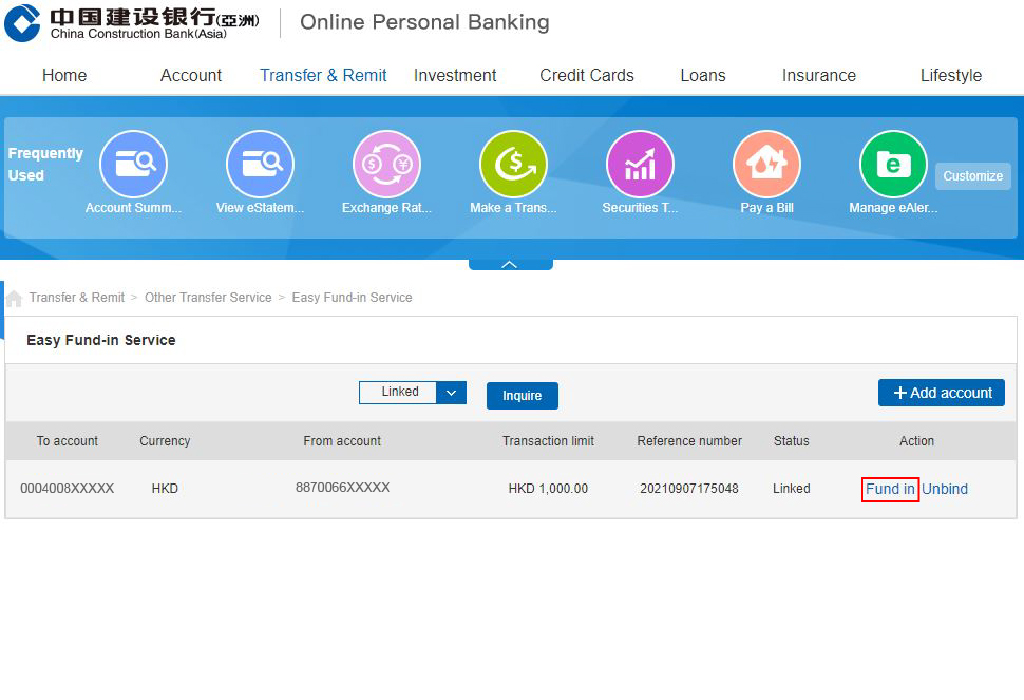
Task: Collapse the Frequently Used panel with the up chevron
Action: [x=510, y=264]
